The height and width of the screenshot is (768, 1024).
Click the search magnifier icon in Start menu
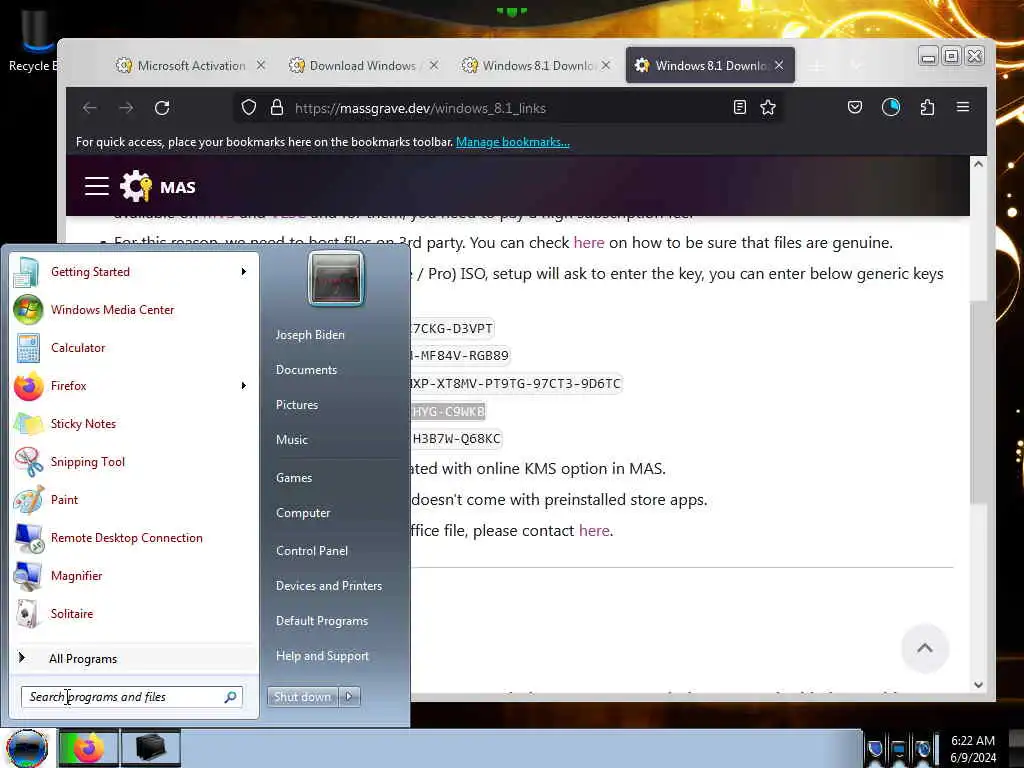click(x=230, y=697)
